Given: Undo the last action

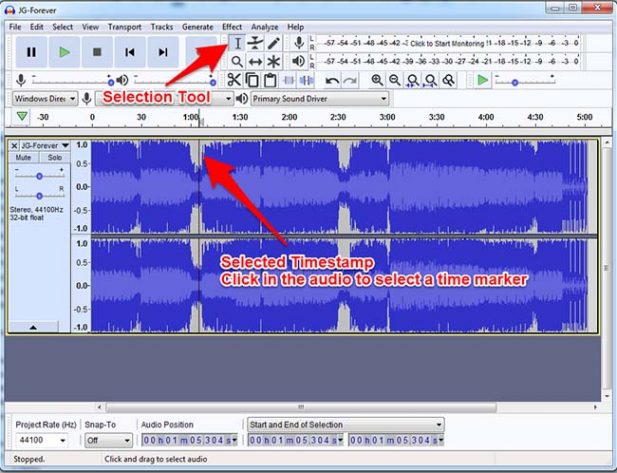Looking at the screenshot, I should tap(332, 81).
